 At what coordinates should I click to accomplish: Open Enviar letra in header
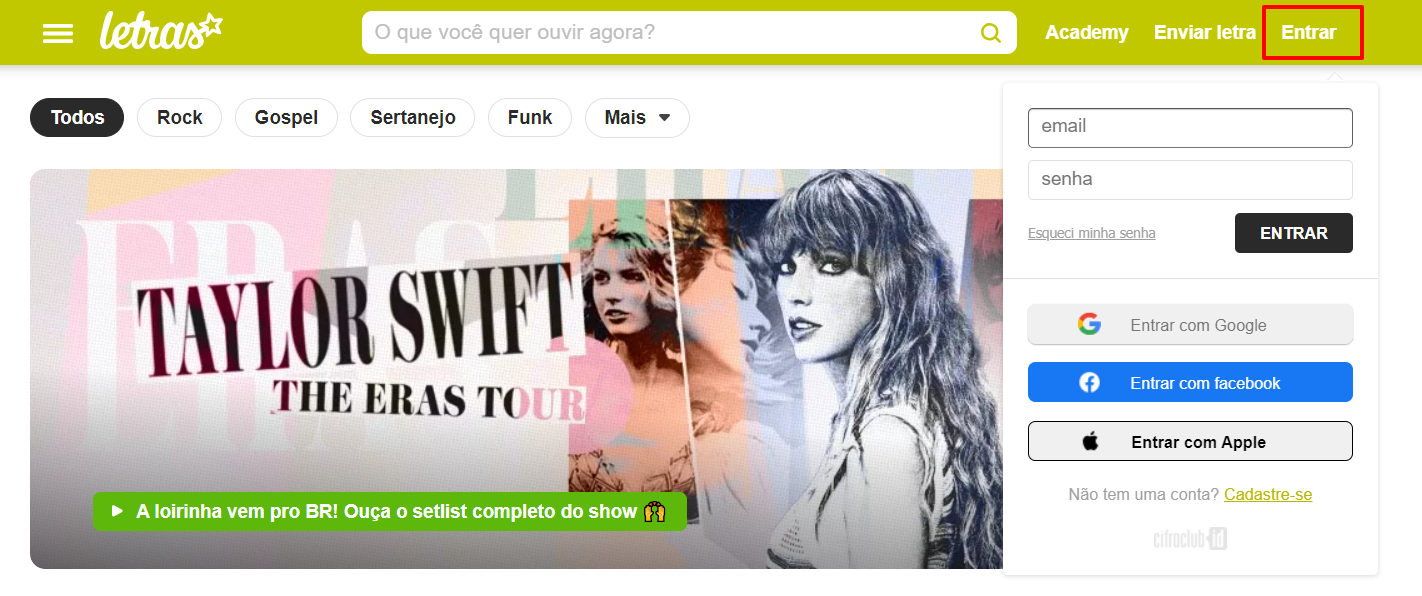tap(1205, 33)
